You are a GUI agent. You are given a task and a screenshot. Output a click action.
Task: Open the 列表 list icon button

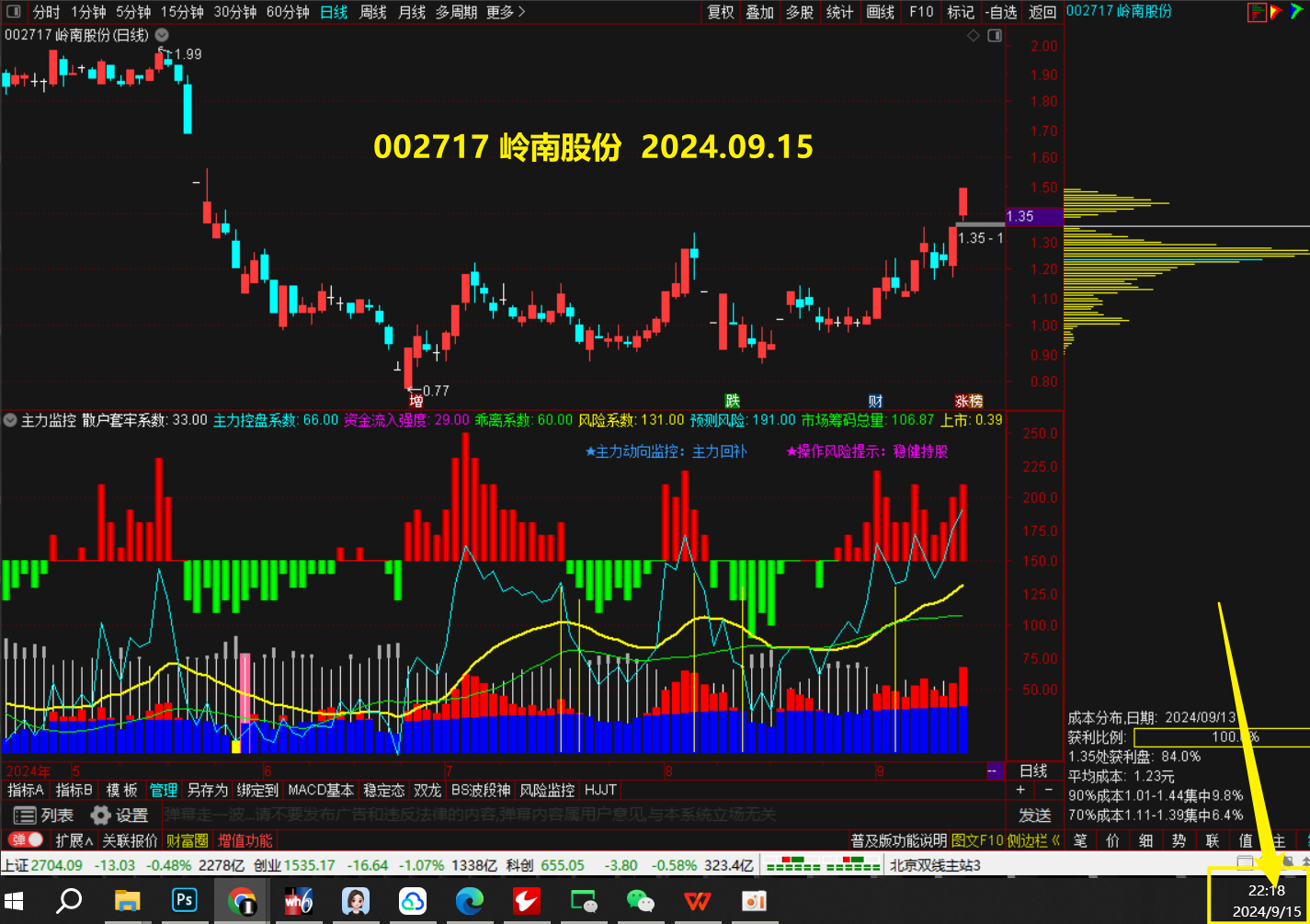click(43, 816)
